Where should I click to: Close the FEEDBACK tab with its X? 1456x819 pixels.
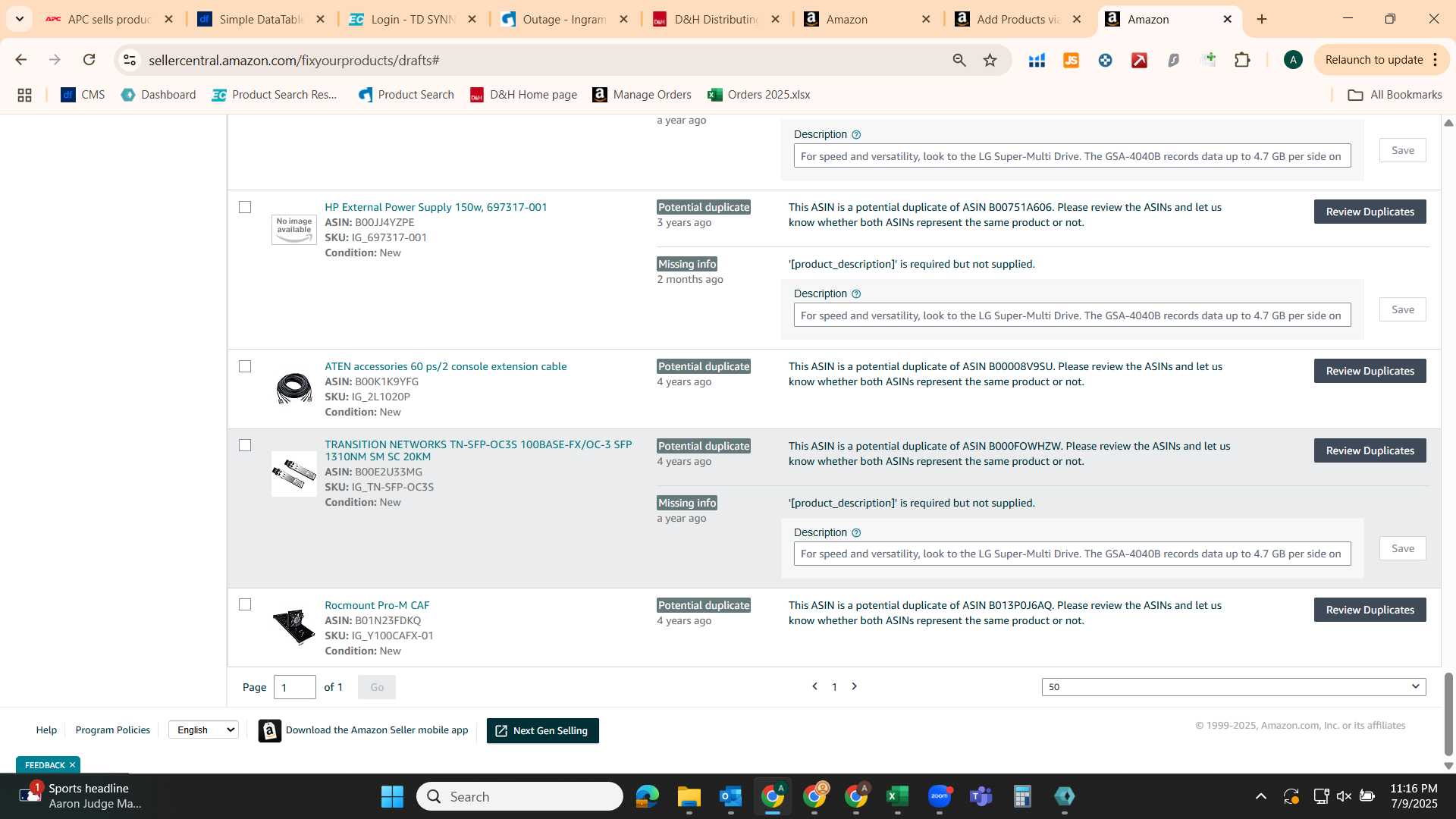pyautogui.click(x=72, y=764)
